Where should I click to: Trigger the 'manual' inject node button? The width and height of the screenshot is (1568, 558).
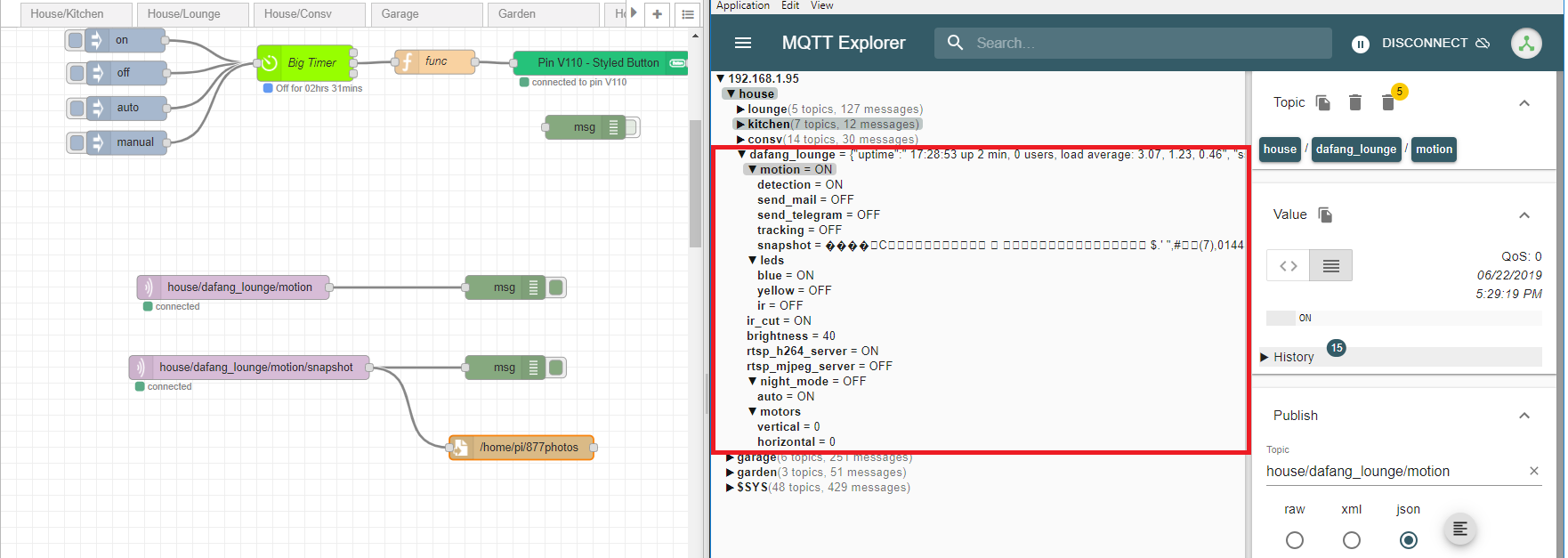pyautogui.click(x=76, y=142)
